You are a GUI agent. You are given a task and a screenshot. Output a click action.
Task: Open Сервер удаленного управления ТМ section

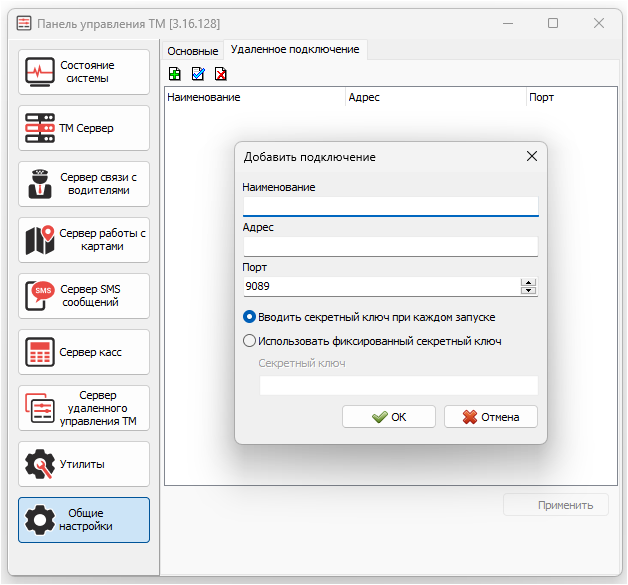(84, 408)
